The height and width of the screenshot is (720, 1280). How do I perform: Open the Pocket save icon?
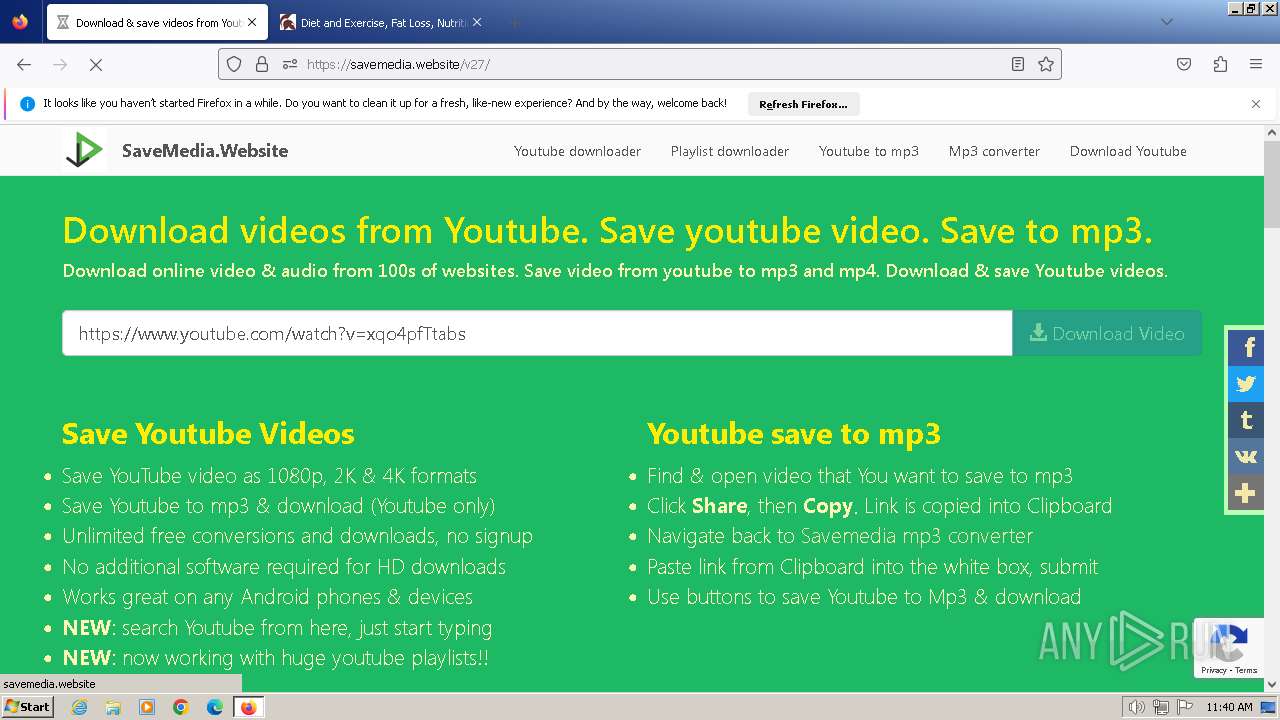coord(1184,64)
